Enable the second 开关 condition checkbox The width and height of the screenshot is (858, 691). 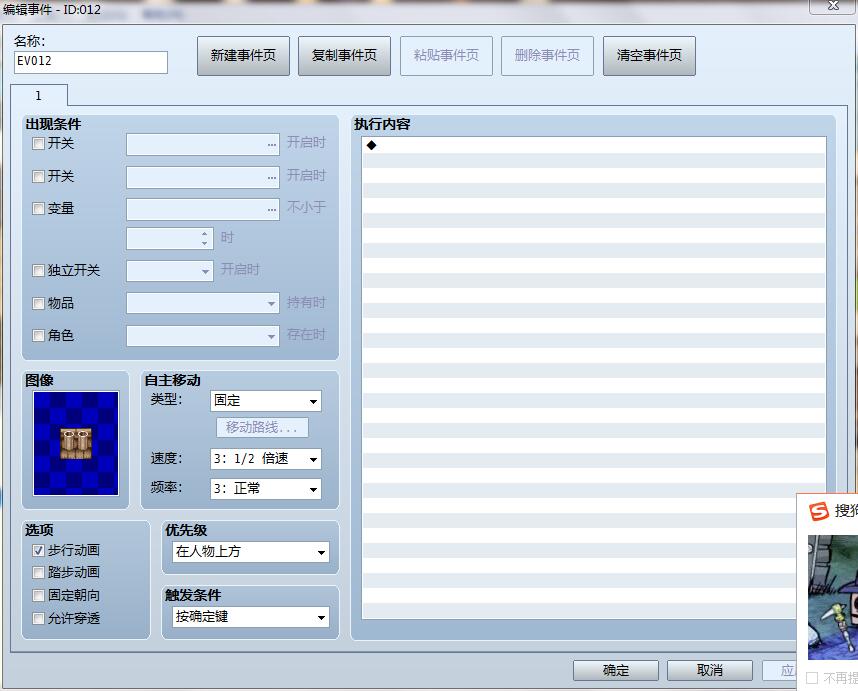click(x=38, y=176)
